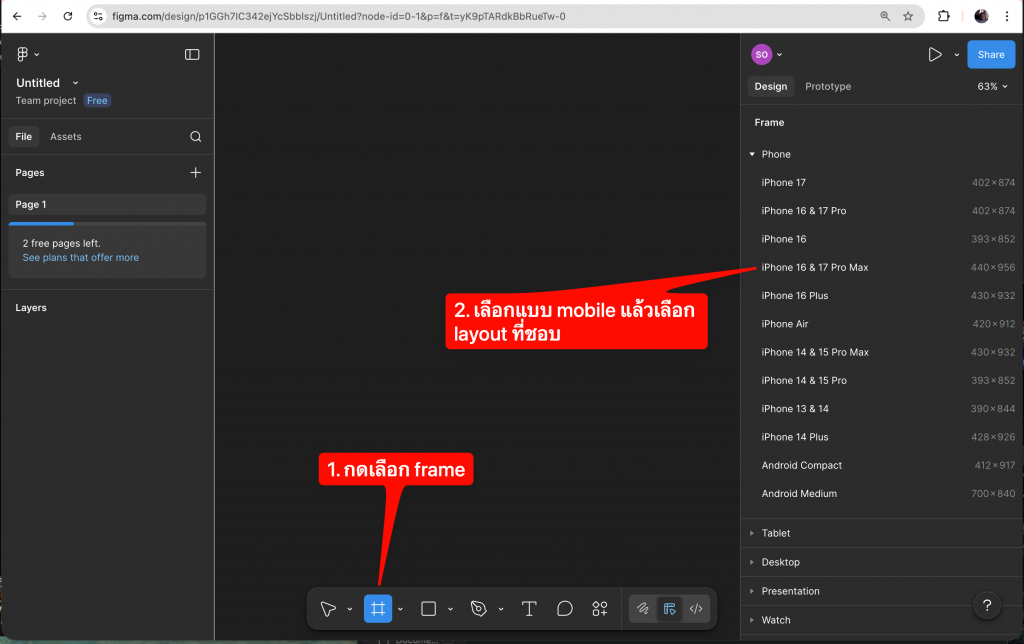The image size is (1024, 644).
Task: Select the Rectangle shape tool
Action: [428, 609]
